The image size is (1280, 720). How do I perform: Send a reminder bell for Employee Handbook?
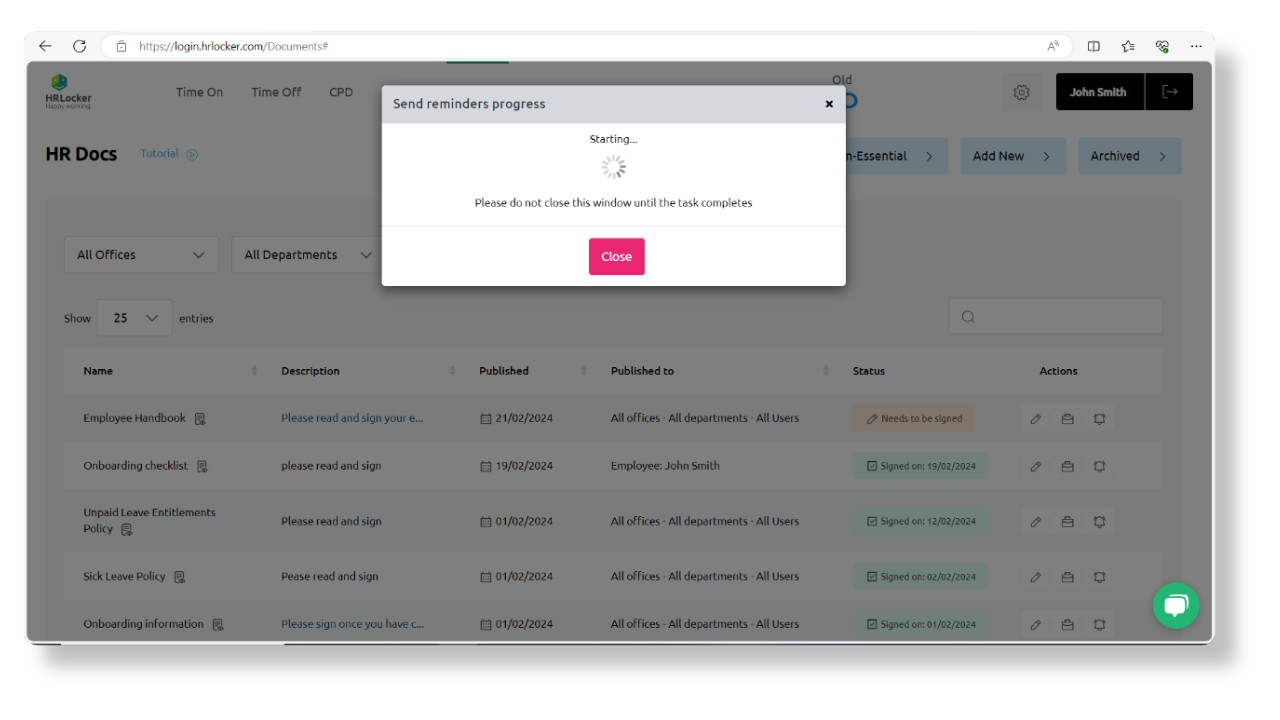click(x=1099, y=418)
